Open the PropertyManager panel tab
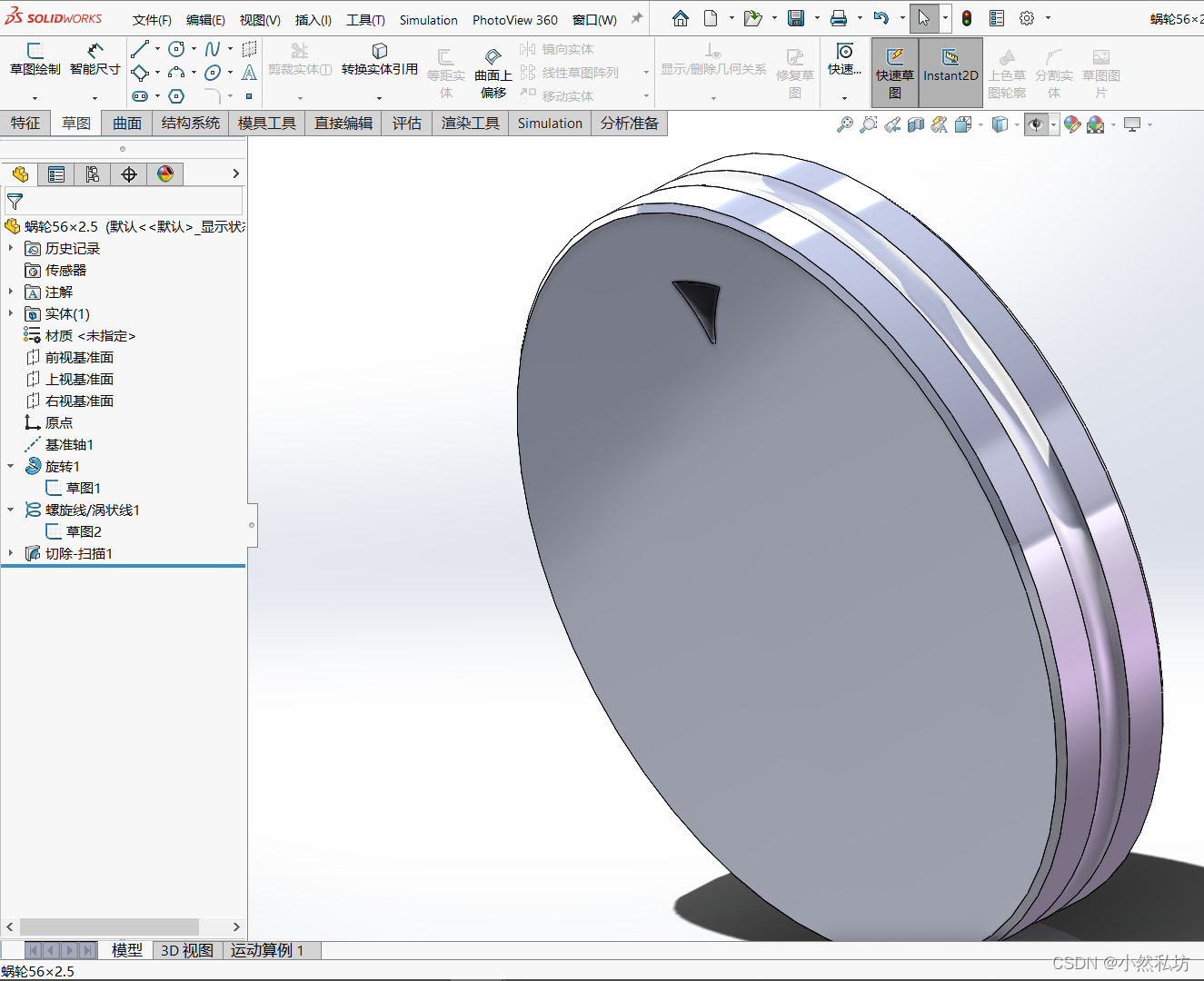1204x981 pixels. pyautogui.click(x=56, y=174)
